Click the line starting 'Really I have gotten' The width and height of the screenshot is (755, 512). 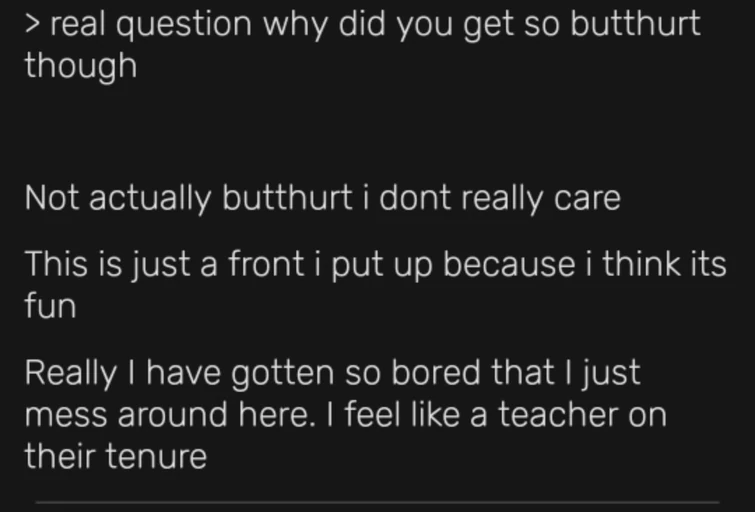point(332,373)
